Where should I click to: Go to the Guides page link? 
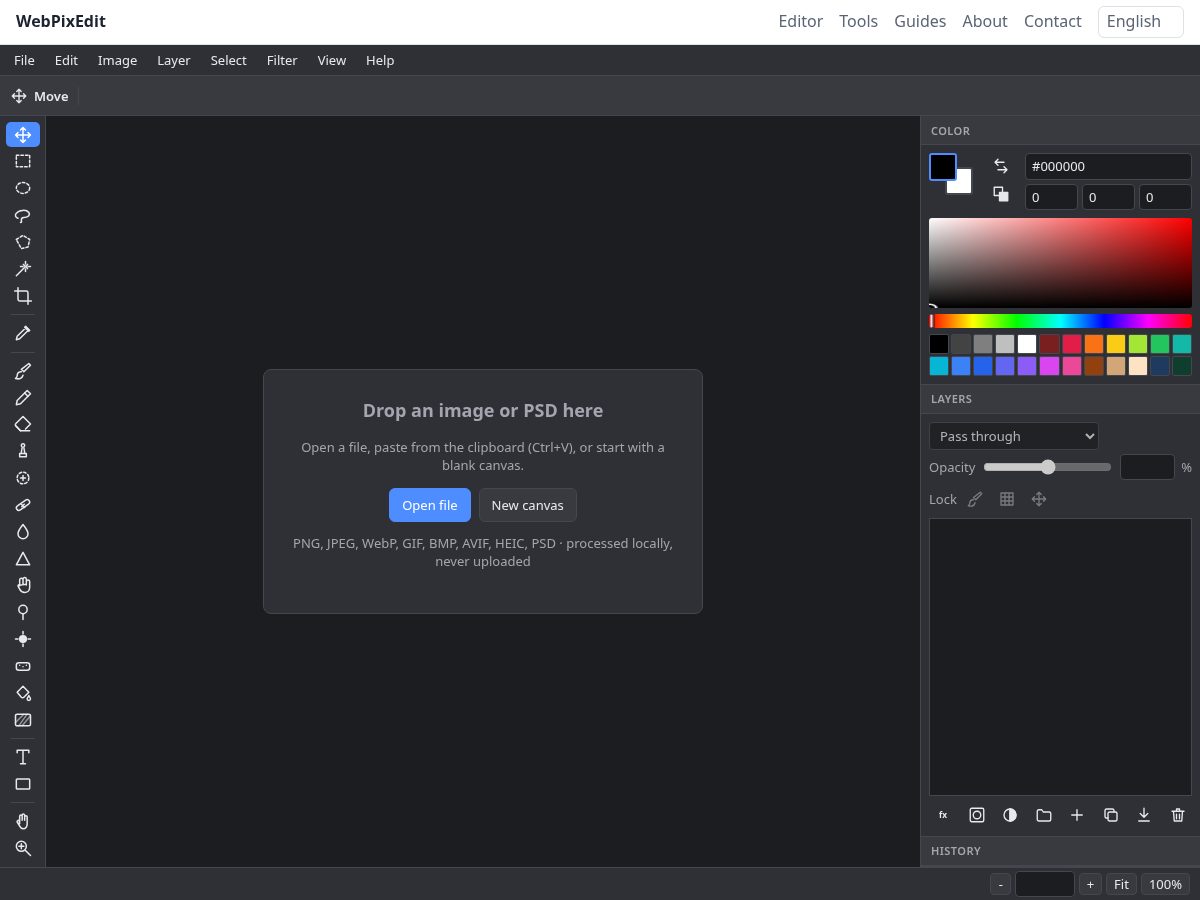[920, 21]
